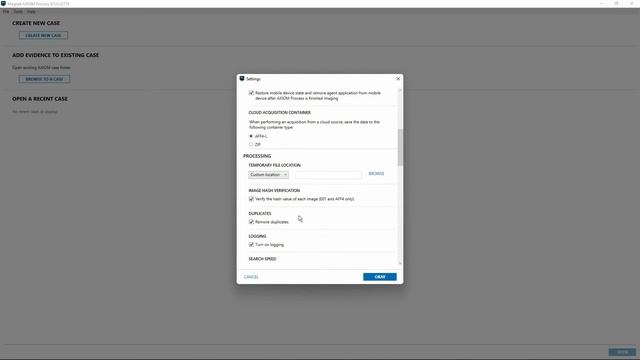This screenshot has width=640, height=360.
Task: Click the LOGGING heading
Action: pos(257,236)
